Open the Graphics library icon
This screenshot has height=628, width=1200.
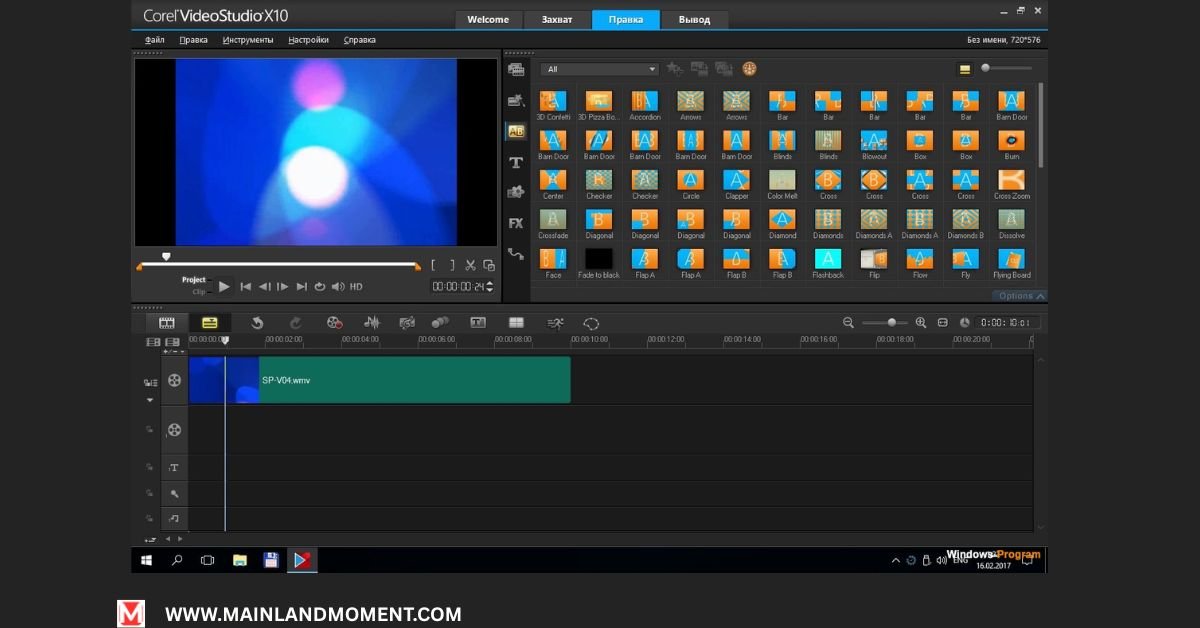point(516,192)
